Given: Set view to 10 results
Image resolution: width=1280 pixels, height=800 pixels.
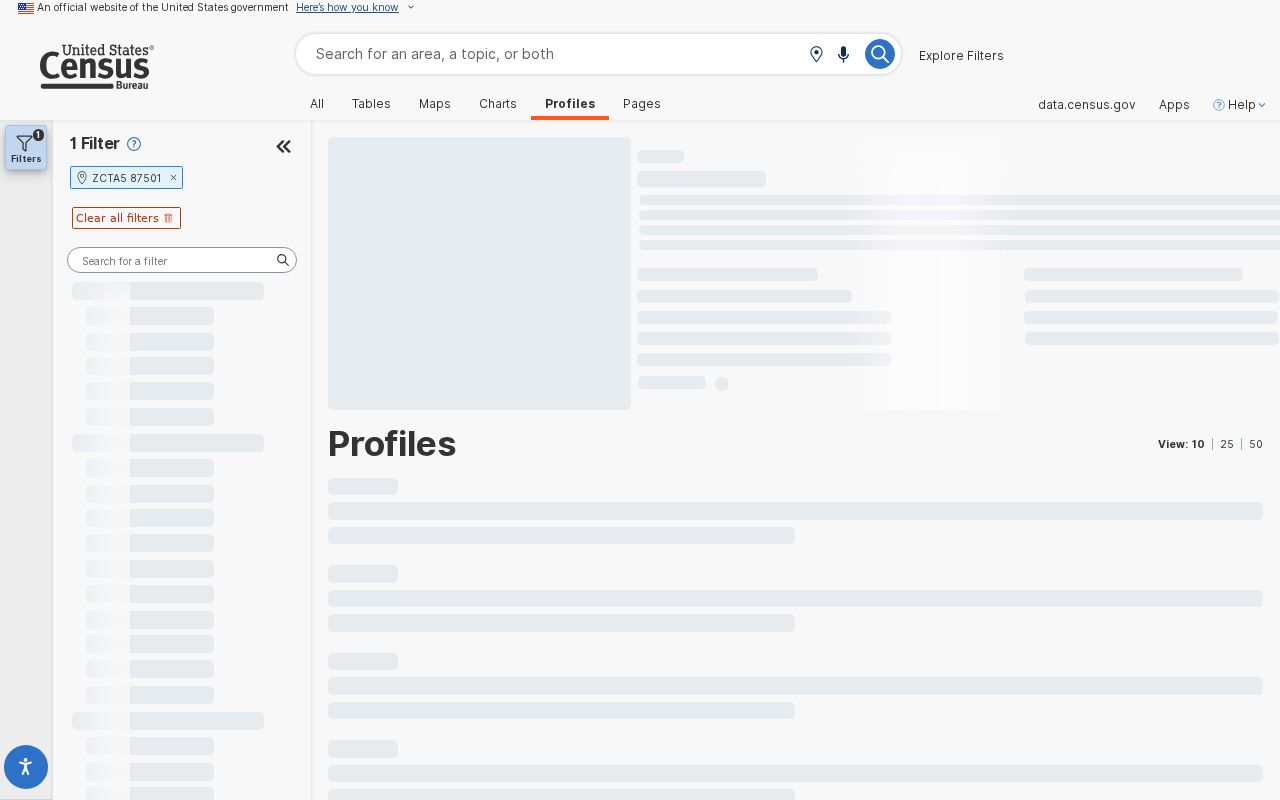Looking at the screenshot, I should [x=1198, y=444].
